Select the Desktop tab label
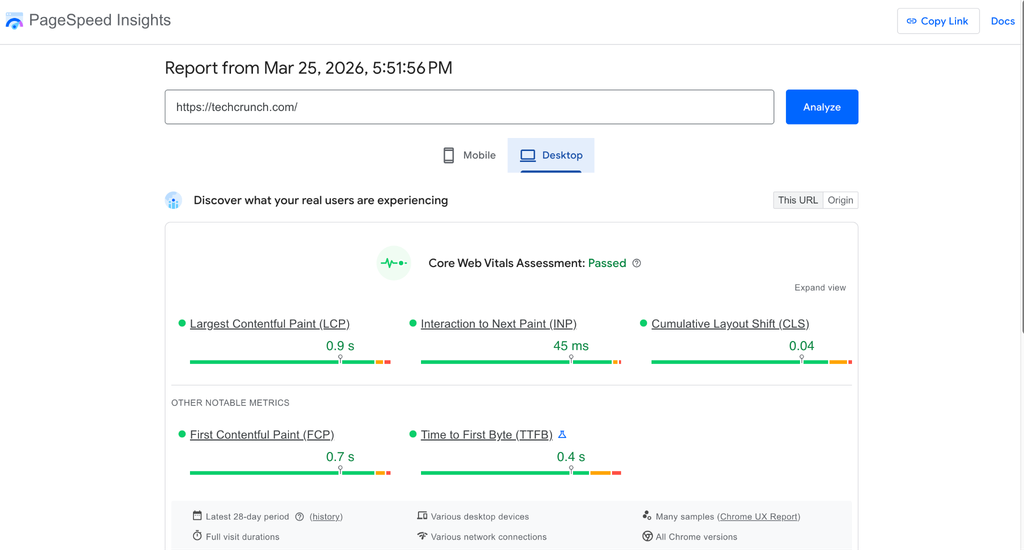 point(562,155)
